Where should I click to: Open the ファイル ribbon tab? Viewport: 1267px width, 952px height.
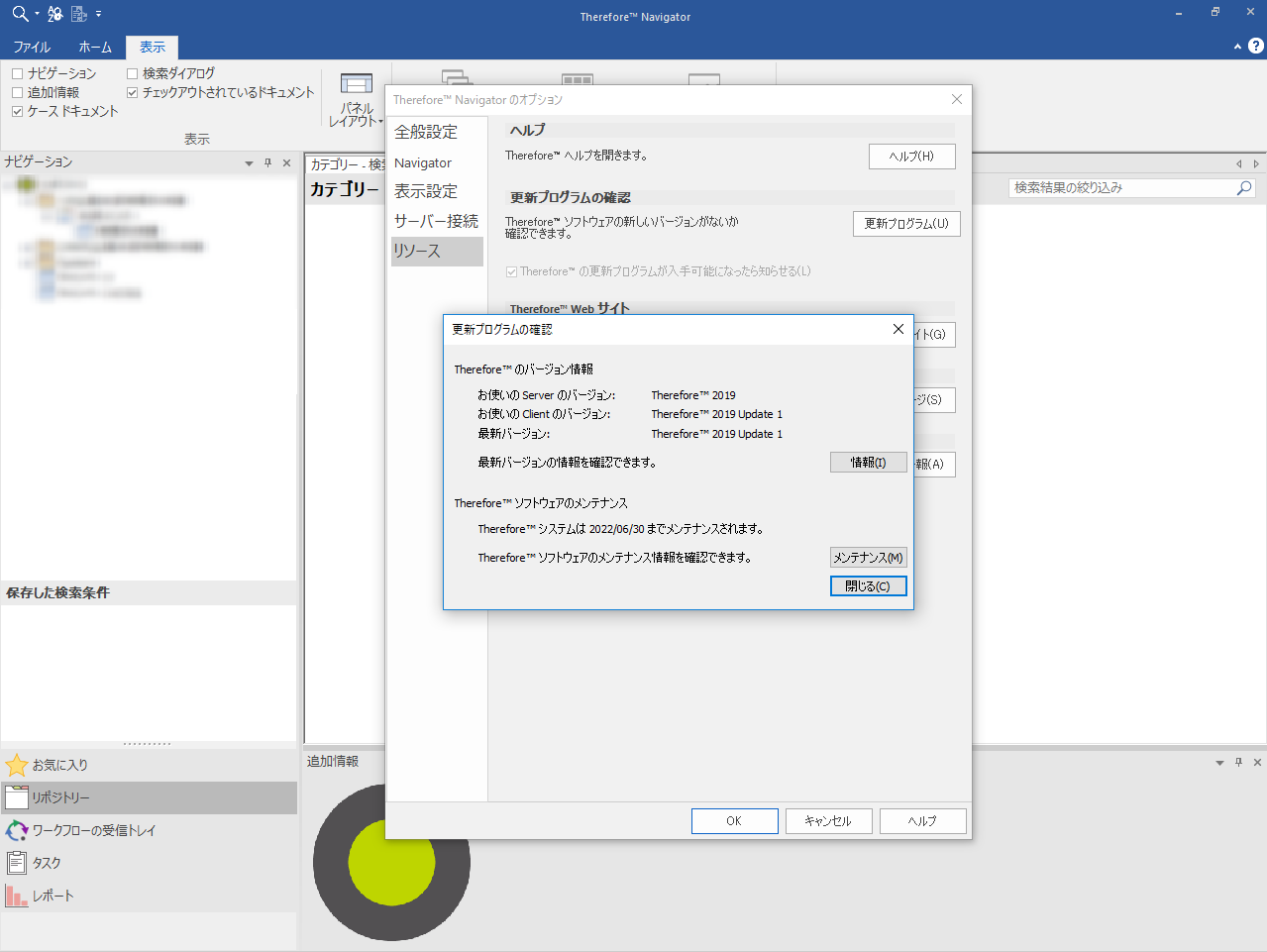point(32,48)
